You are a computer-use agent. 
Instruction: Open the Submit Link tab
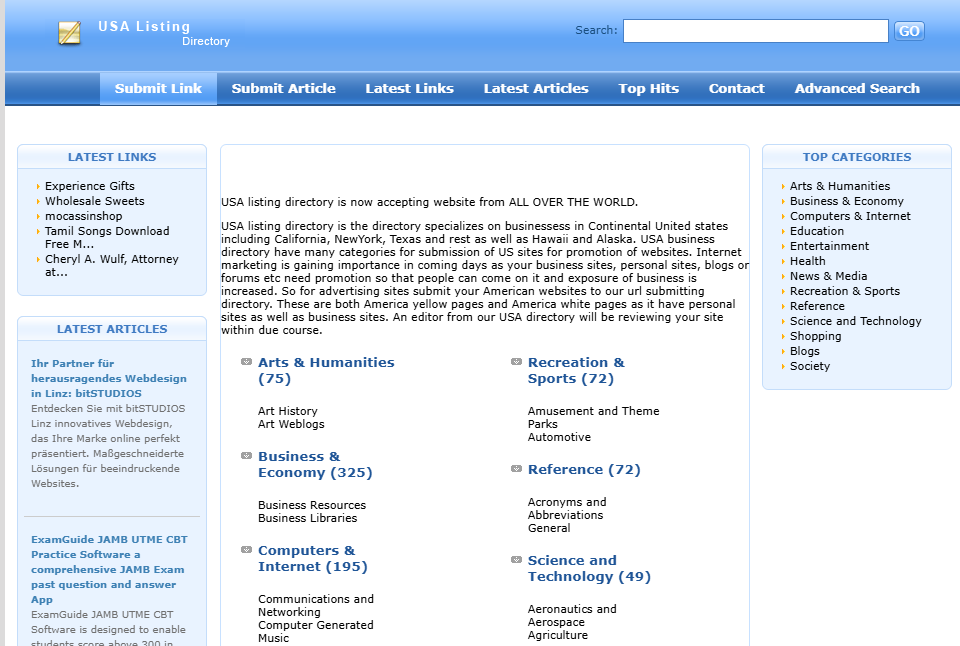158,88
